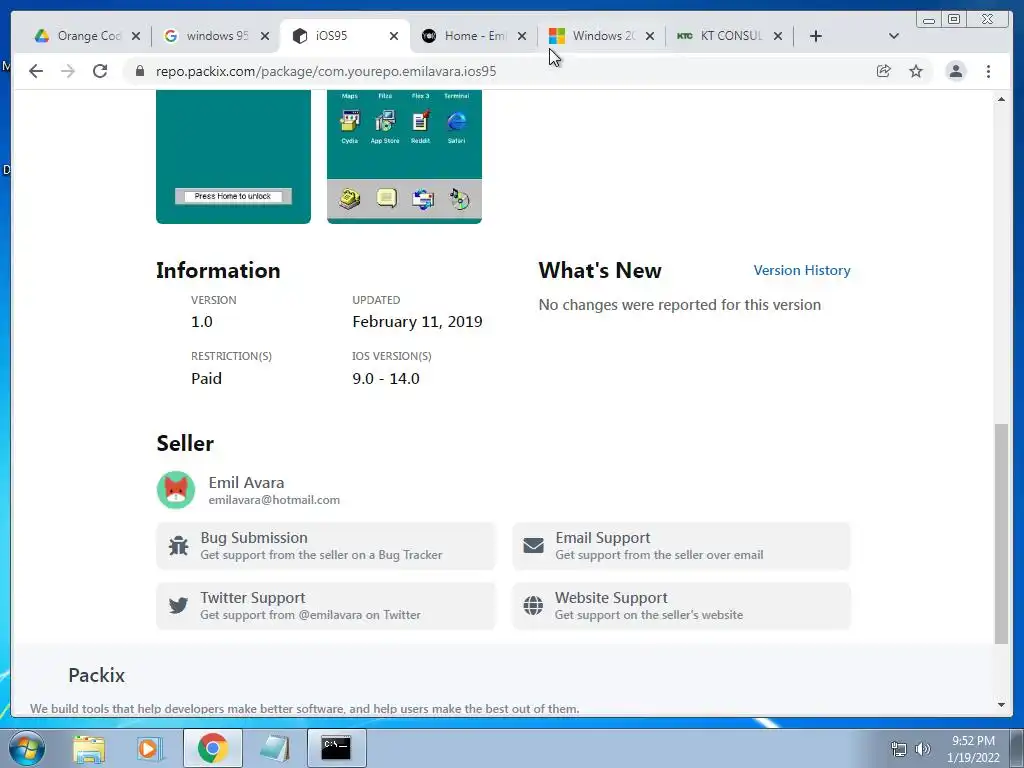The width and height of the screenshot is (1024, 768).
Task: Bookmark this page with the star
Action: [916, 71]
